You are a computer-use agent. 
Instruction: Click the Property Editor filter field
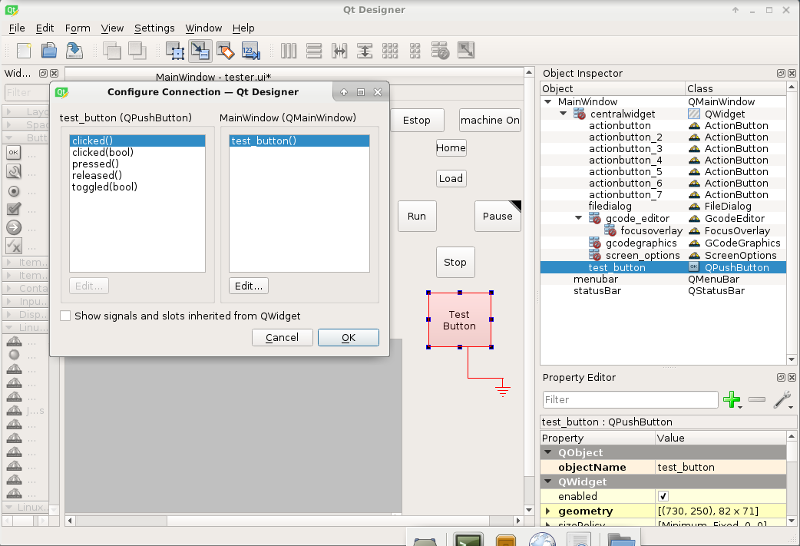tap(629, 400)
